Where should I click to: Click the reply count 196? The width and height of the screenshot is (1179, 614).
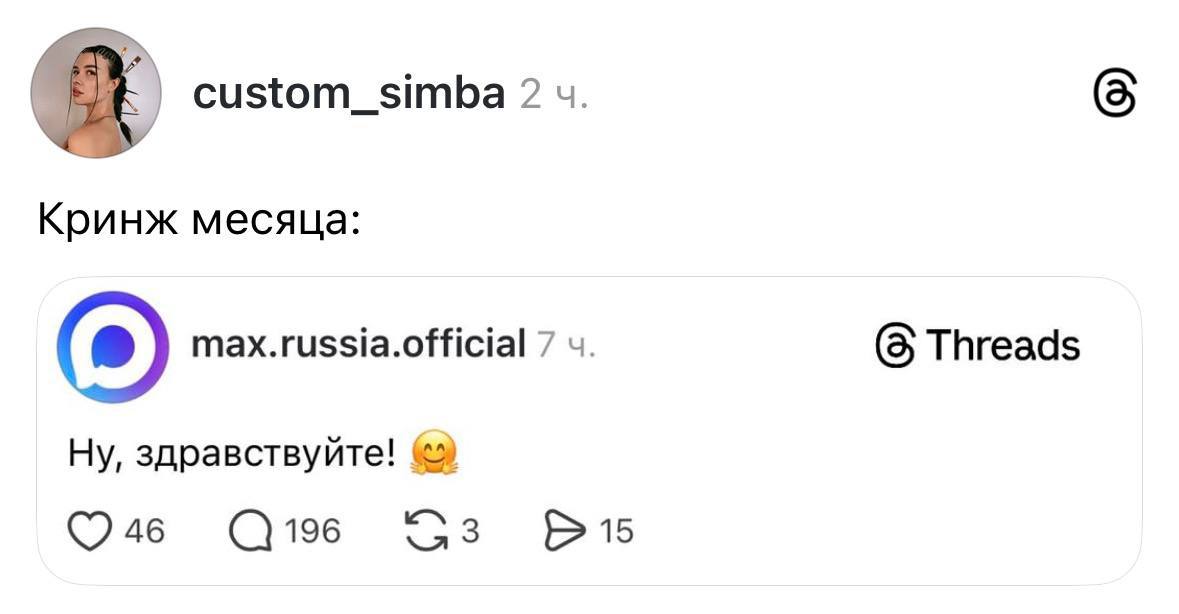tap(312, 531)
